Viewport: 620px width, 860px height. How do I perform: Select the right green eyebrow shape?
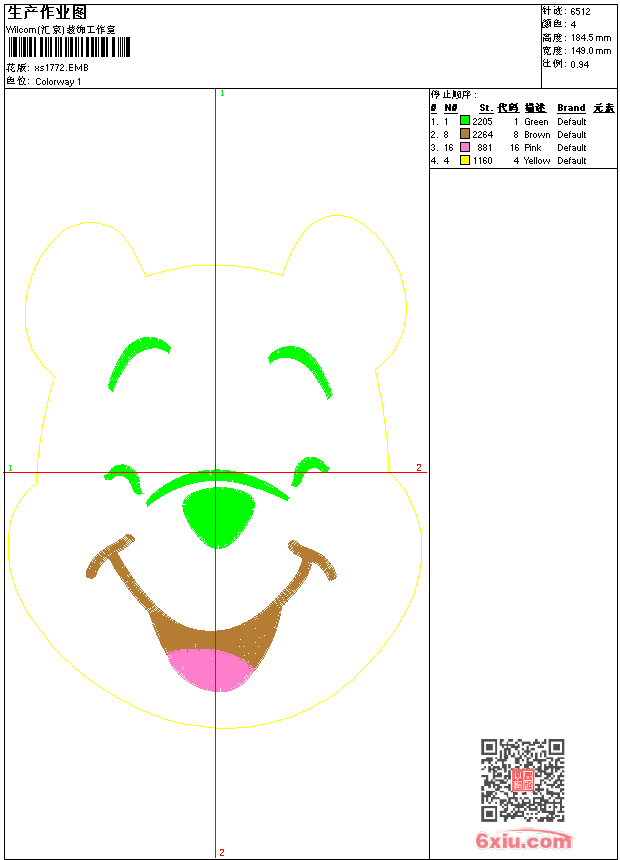pos(301,371)
